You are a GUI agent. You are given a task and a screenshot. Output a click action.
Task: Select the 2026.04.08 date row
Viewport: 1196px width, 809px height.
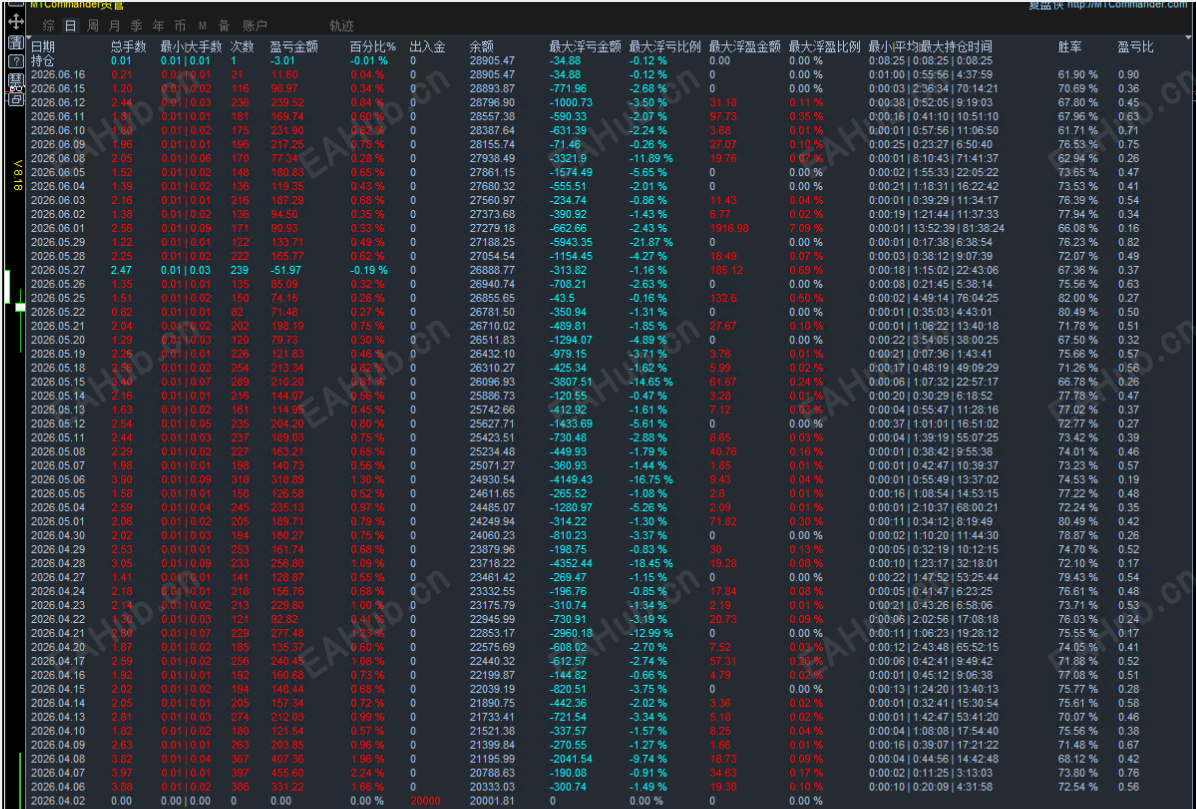tap(58, 759)
